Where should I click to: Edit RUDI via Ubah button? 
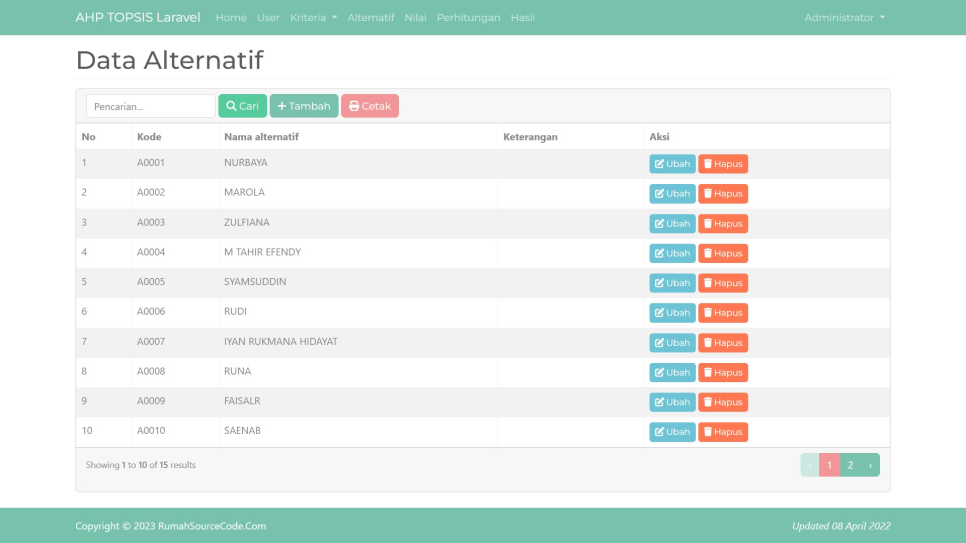[x=672, y=312]
